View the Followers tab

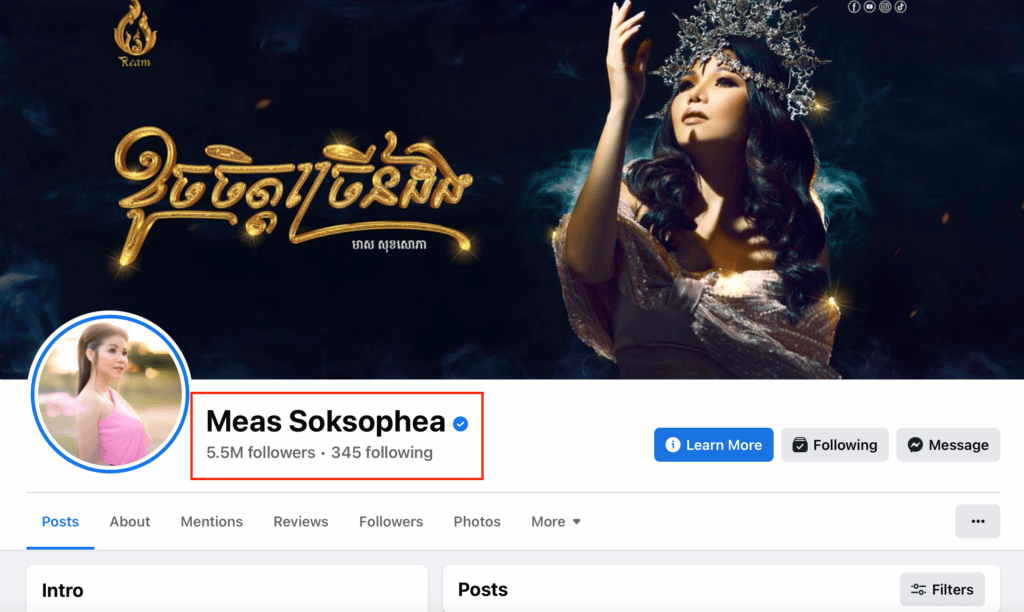(391, 521)
